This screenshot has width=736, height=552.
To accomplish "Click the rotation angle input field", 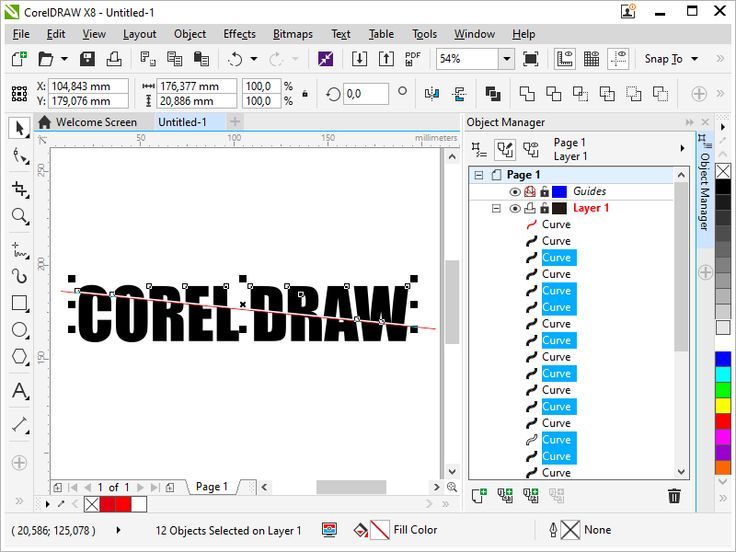I will (x=365, y=94).
